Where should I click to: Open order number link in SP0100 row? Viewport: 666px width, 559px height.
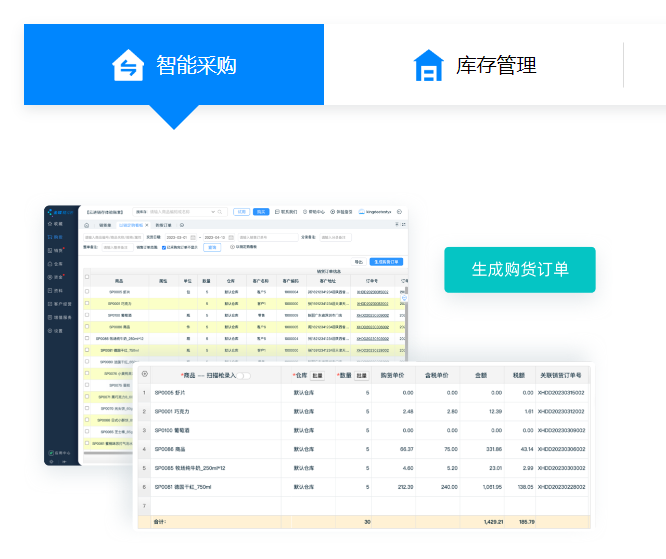[373, 315]
